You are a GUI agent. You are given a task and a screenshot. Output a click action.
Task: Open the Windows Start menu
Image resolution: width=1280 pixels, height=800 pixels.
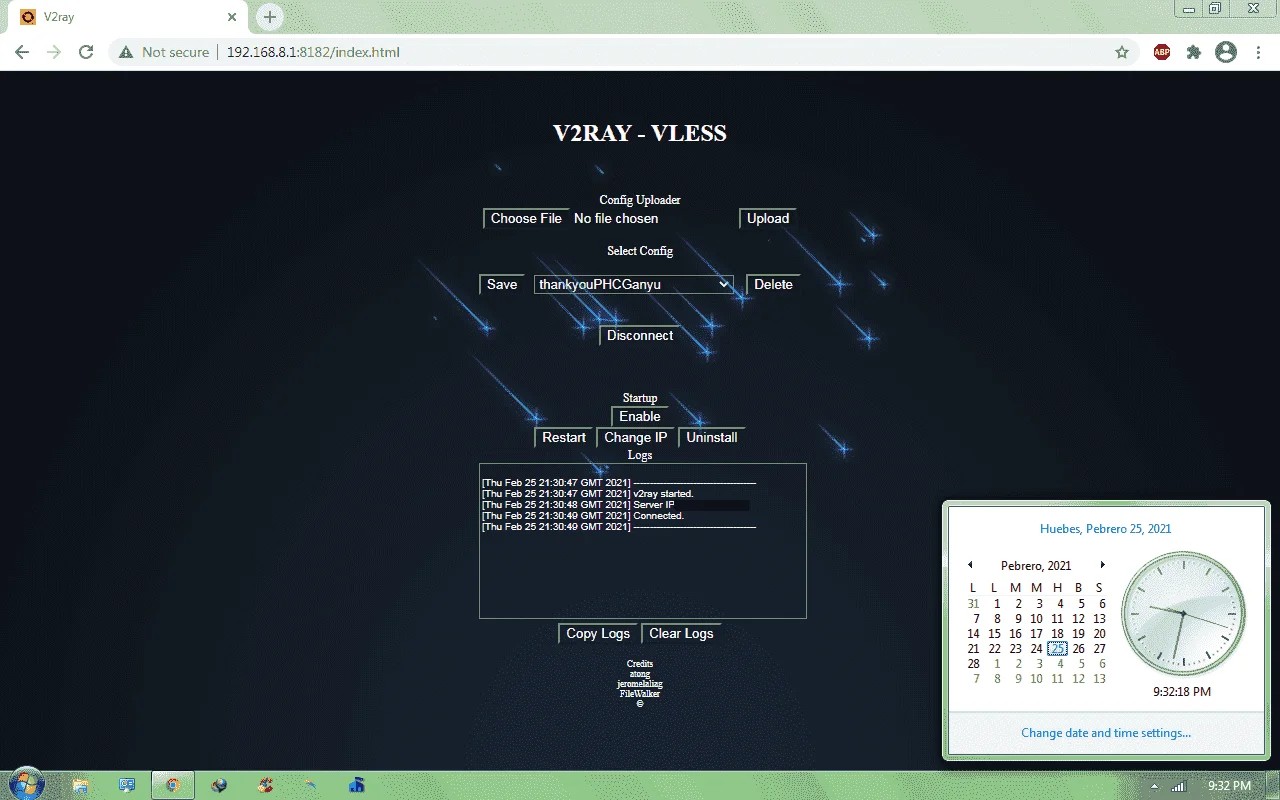[26, 783]
